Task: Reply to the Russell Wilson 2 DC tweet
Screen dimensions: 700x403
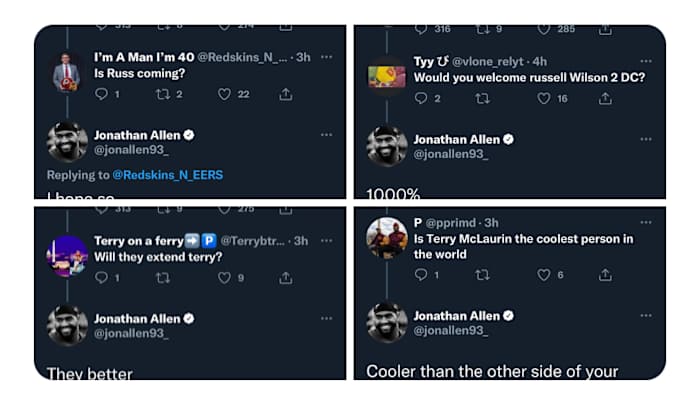Action: click(x=421, y=99)
